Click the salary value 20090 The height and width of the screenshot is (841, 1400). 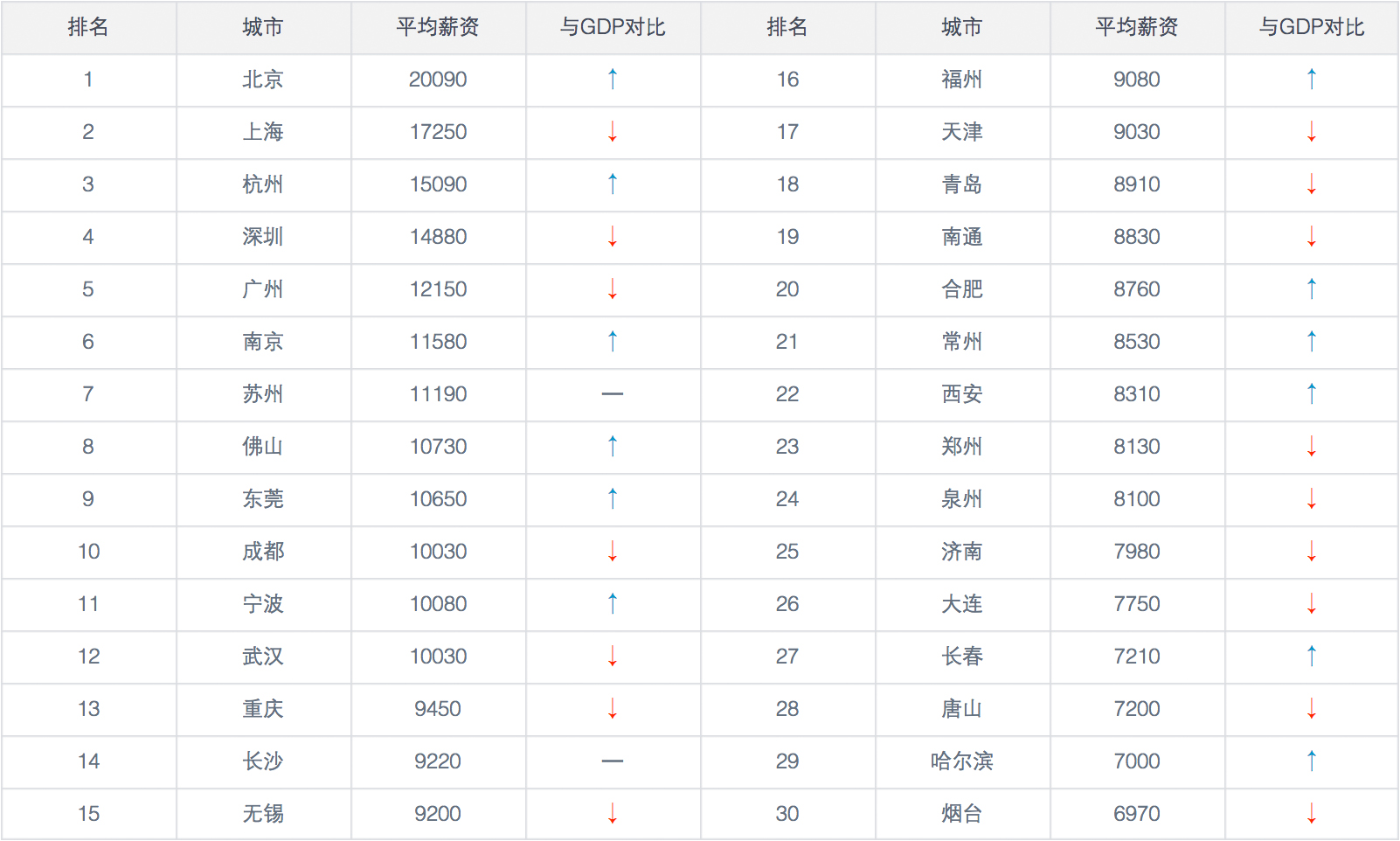pos(438,80)
